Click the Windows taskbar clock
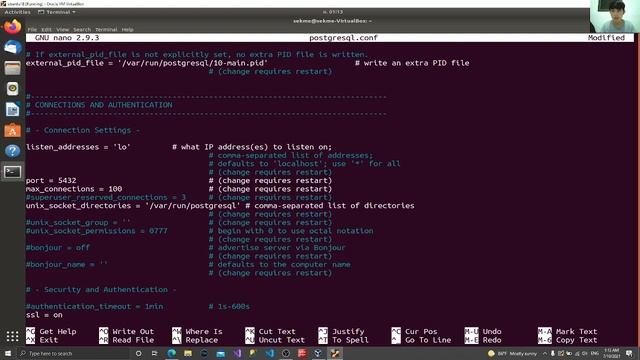640x360 pixels. [x=611, y=353]
